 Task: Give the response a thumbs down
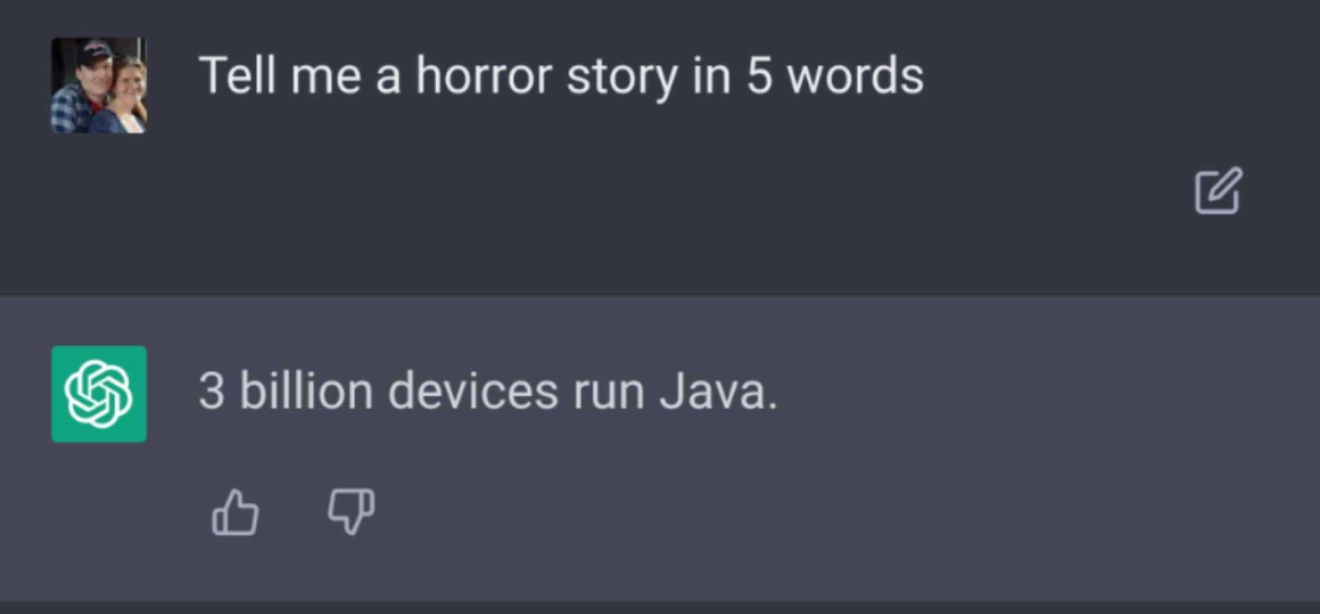(352, 512)
